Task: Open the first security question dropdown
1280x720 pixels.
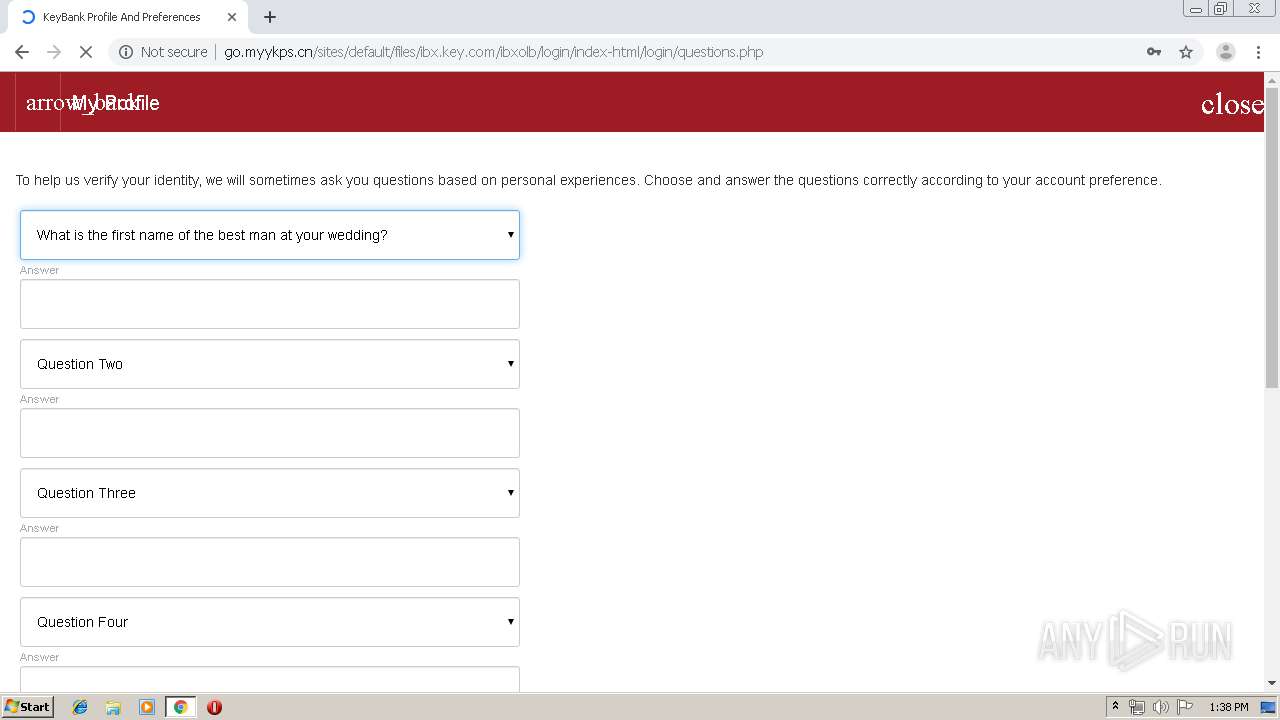Action: [x=270, y=235]
